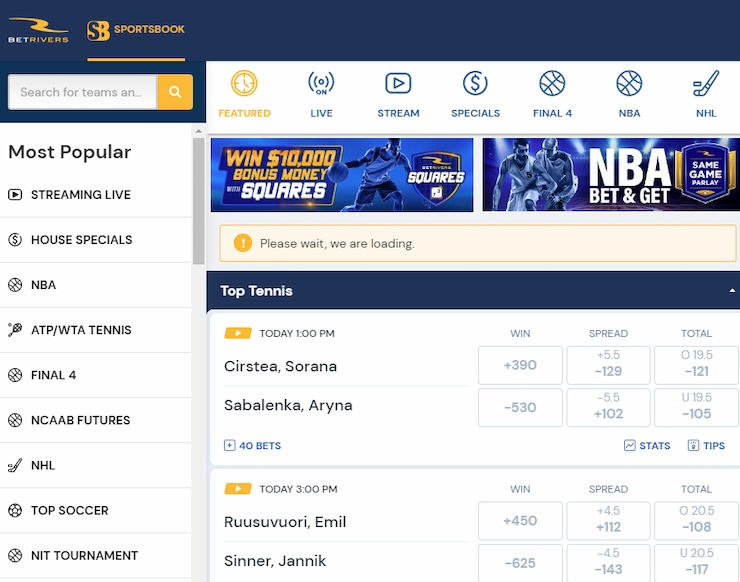Click the stream icon for the 3:00 PM match
The height and width of the screenshot is (582, 740).
(238, 489)
